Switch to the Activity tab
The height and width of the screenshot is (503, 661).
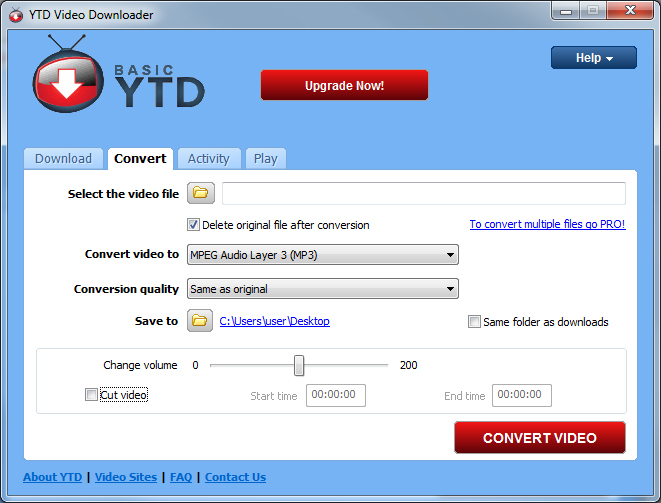209,159
